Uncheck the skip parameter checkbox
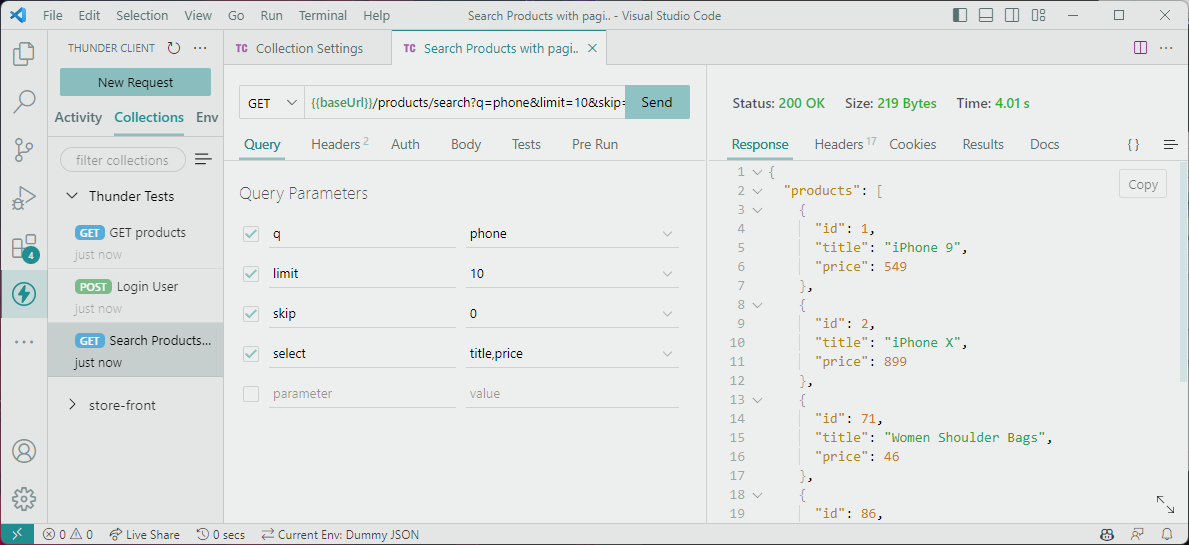 [x=251, y=314]
